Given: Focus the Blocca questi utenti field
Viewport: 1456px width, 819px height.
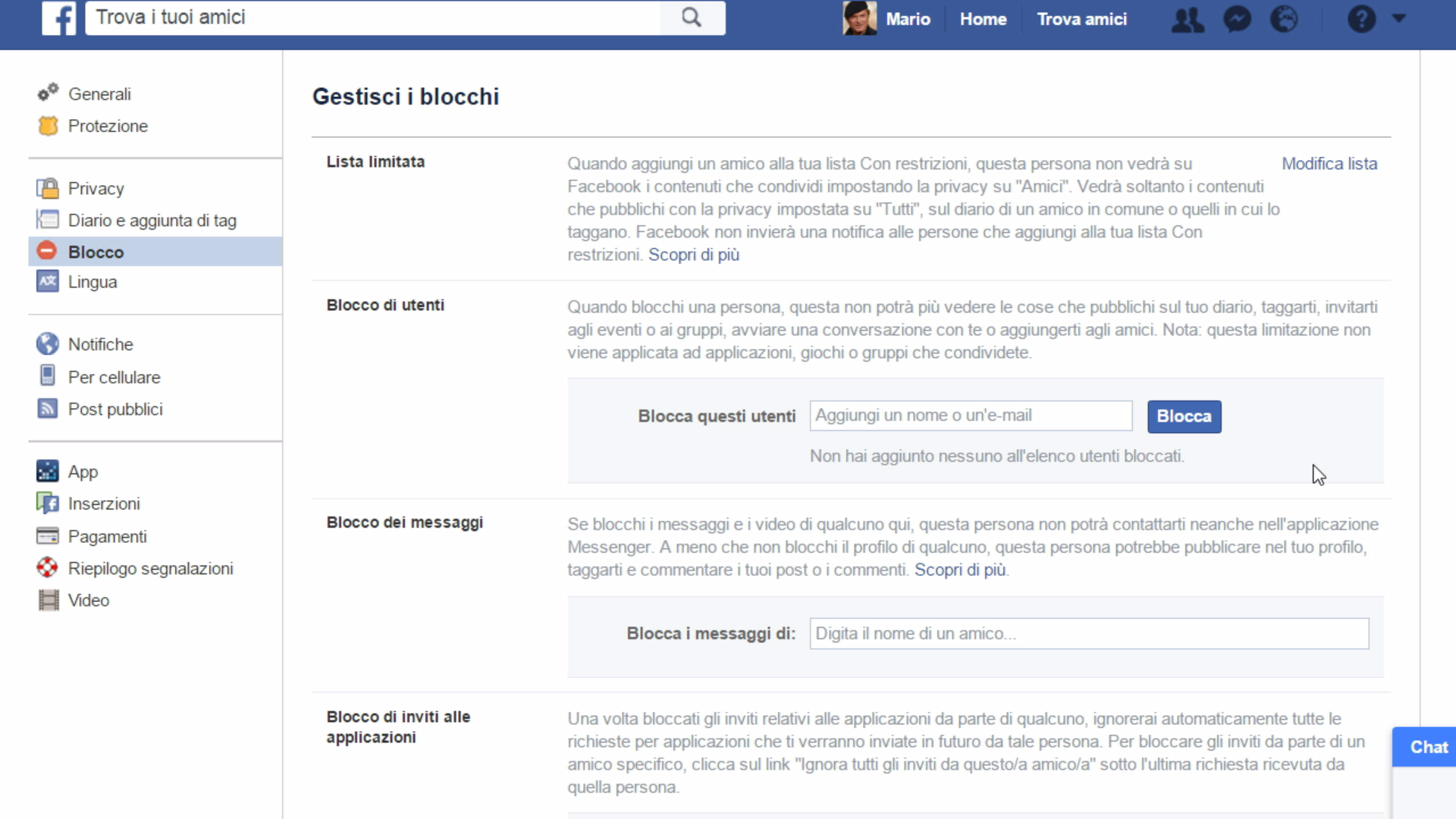Looking at the screenshot, I should [970, 416].
